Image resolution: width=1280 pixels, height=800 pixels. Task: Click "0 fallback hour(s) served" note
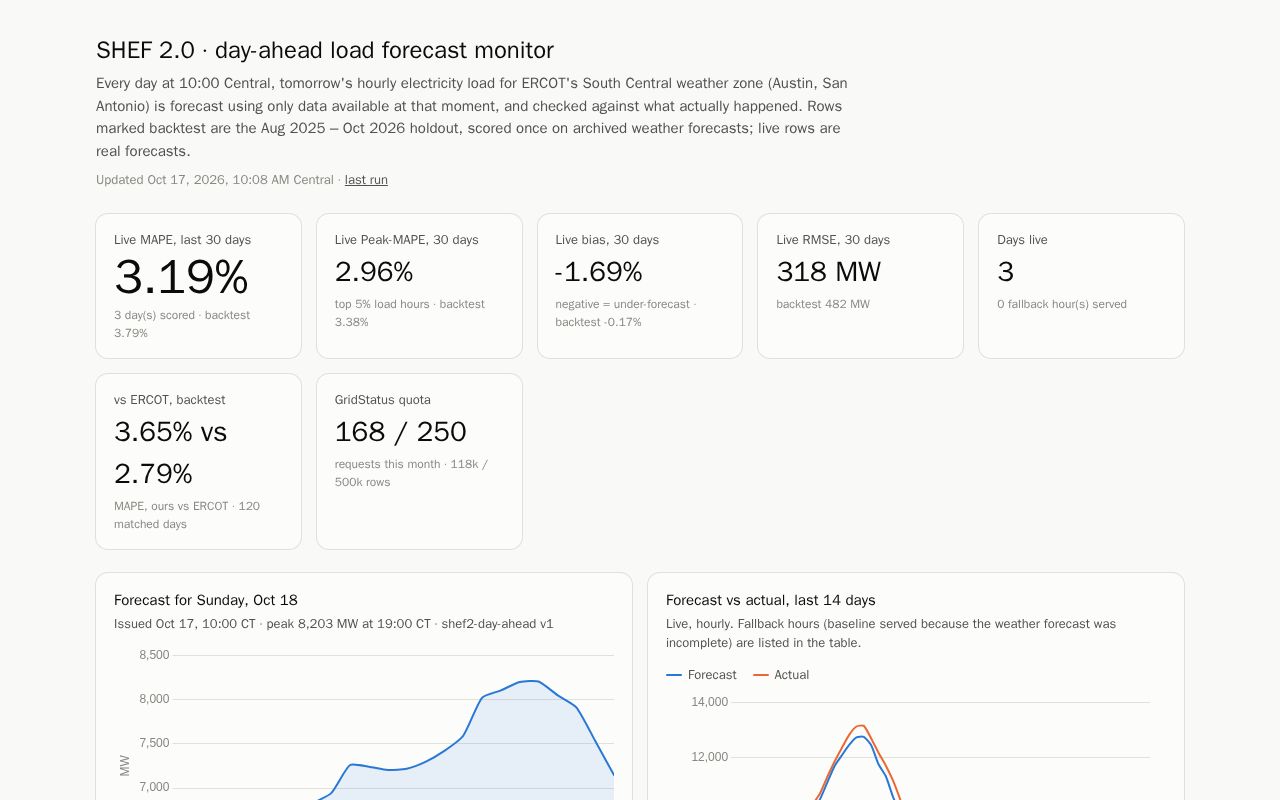1062,304
